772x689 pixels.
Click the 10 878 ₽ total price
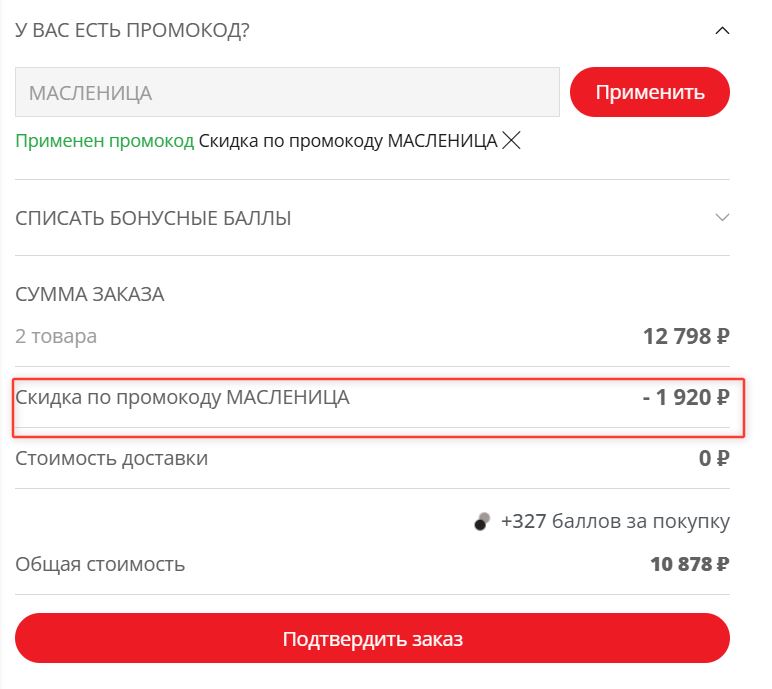click(x=689, y=564)
